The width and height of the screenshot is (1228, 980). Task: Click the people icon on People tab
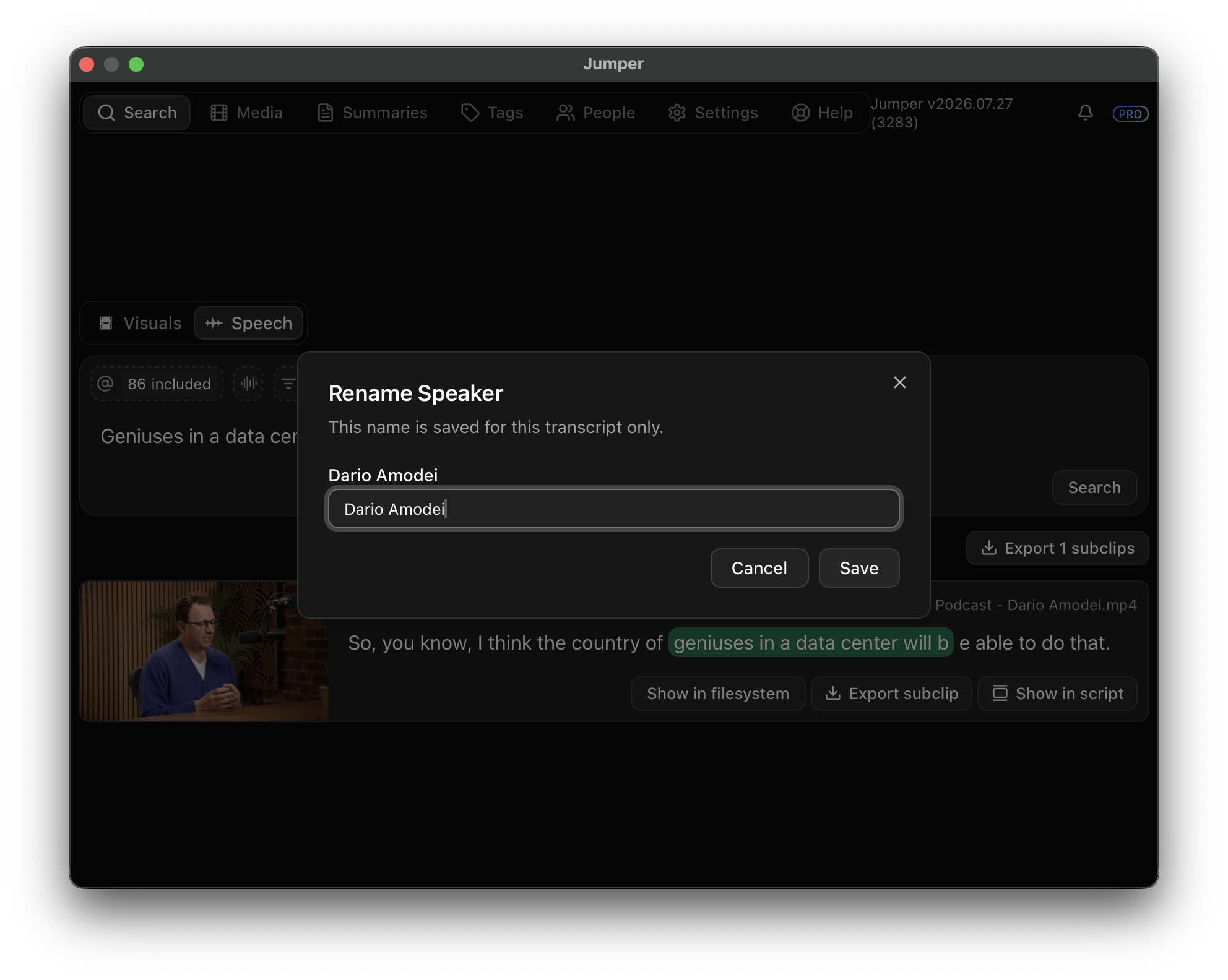[x=566, y=113]
